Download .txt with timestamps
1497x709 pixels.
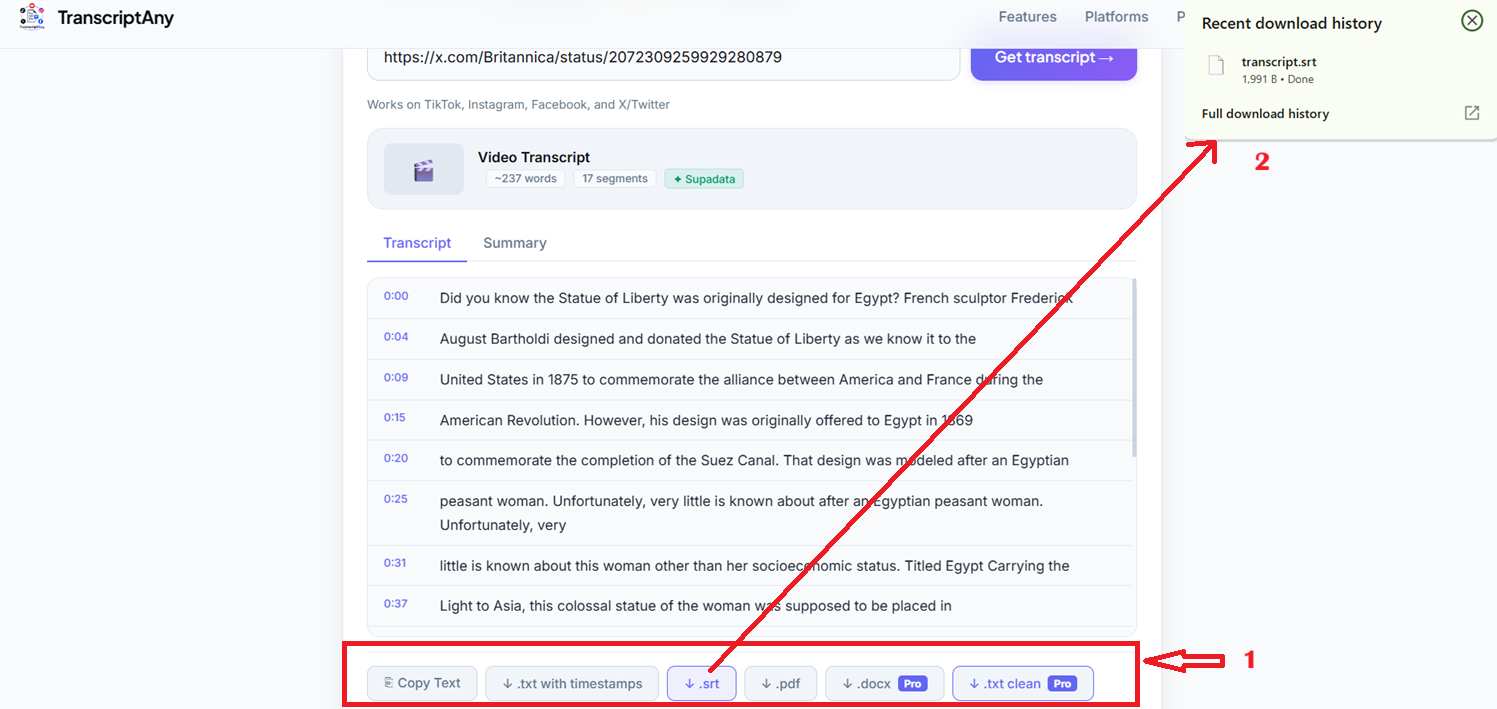(572, 684)
